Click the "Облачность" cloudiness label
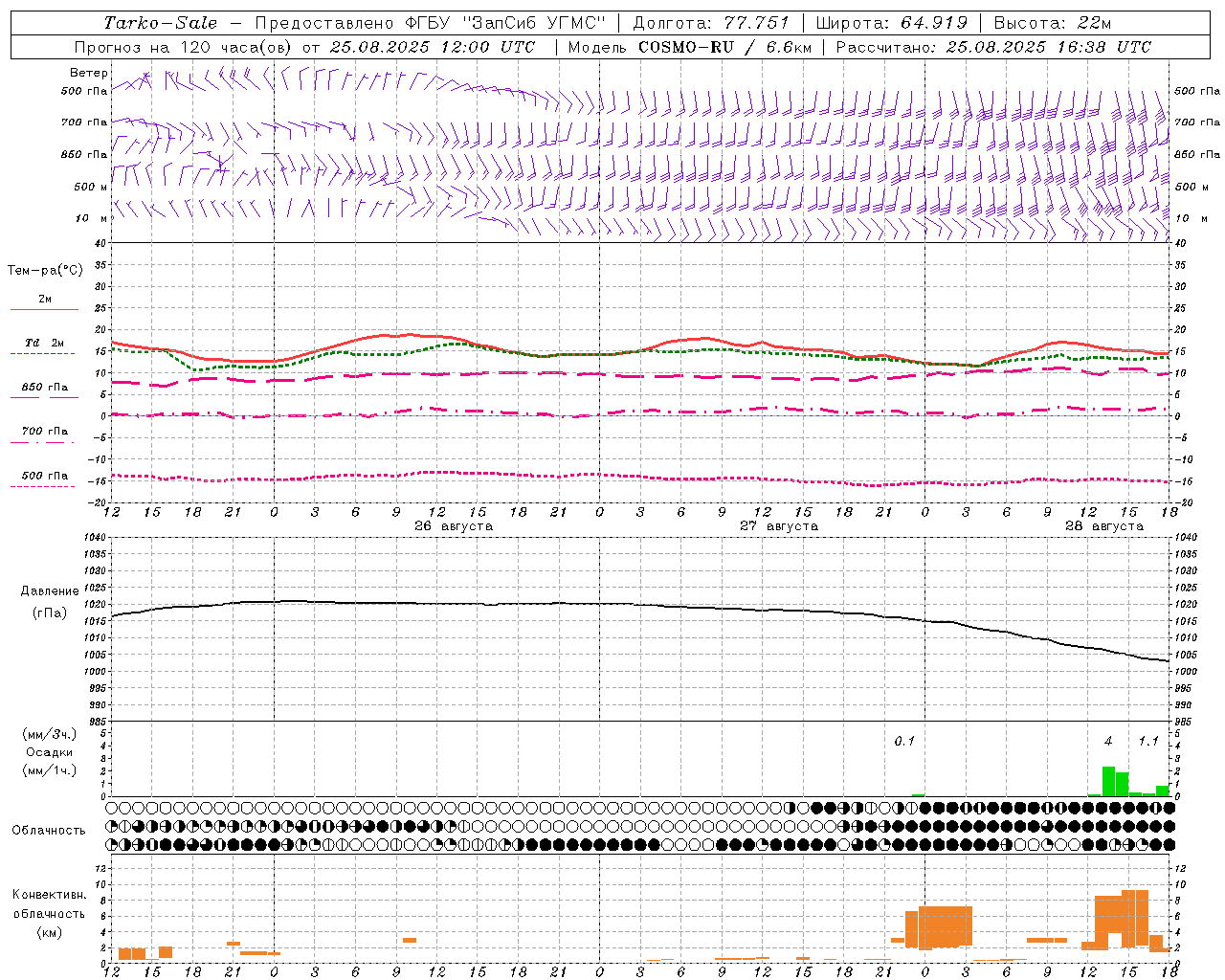 tap(49, 830)
